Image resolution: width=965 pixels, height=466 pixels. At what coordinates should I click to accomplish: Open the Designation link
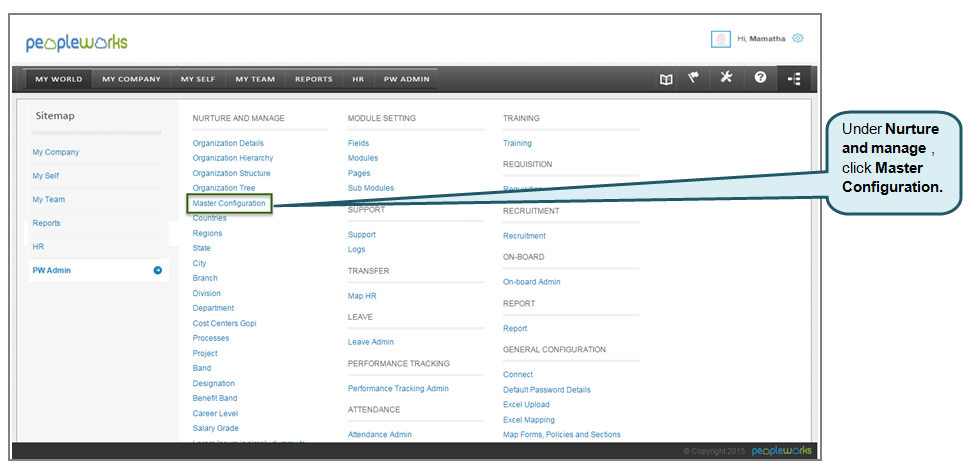coord(214,384)
